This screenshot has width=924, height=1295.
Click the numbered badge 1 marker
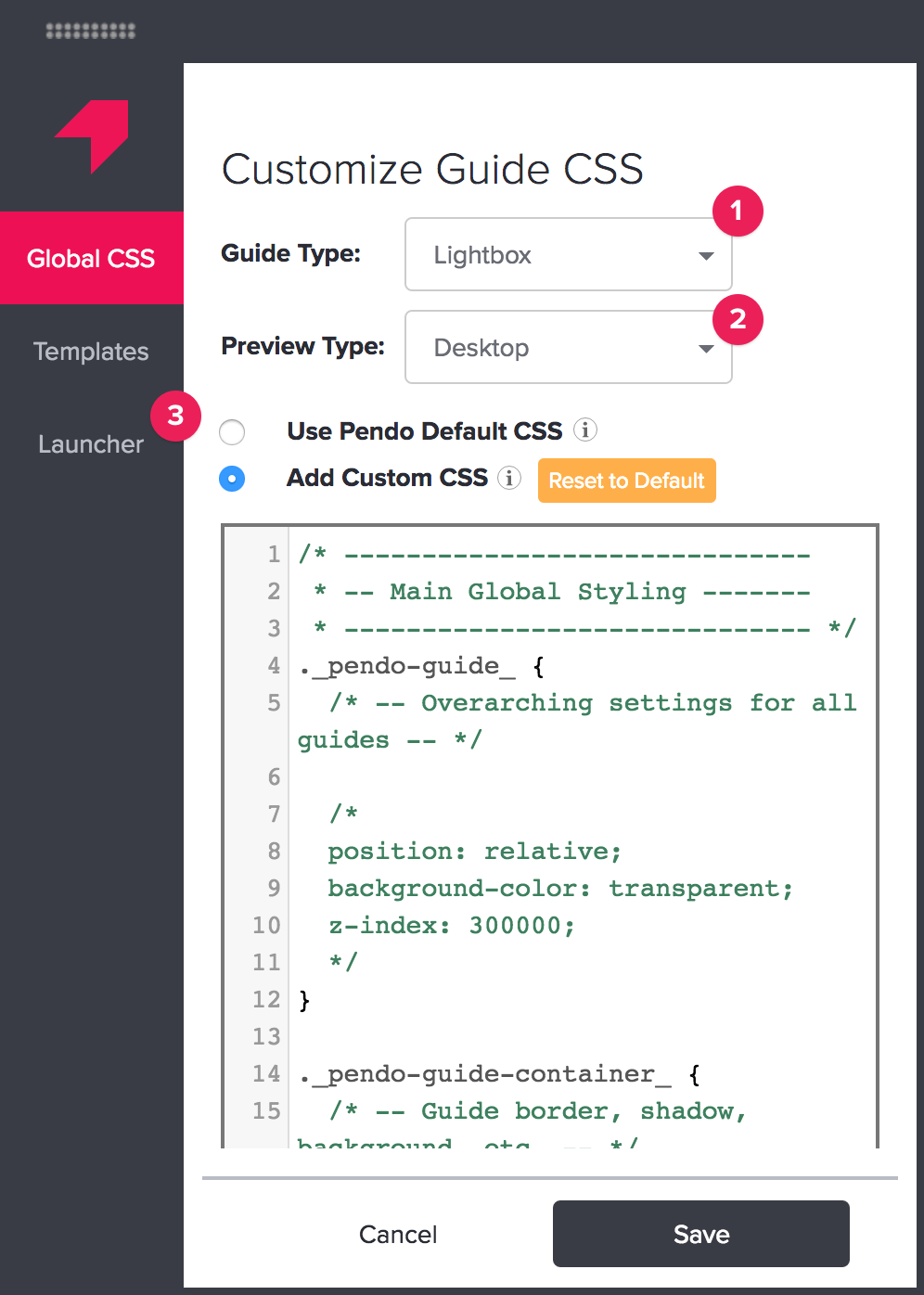(738, 212)
